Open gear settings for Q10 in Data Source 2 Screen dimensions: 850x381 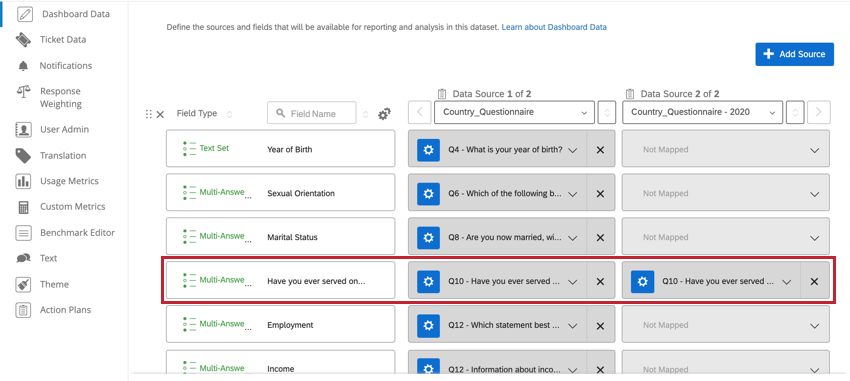point(642,281)
